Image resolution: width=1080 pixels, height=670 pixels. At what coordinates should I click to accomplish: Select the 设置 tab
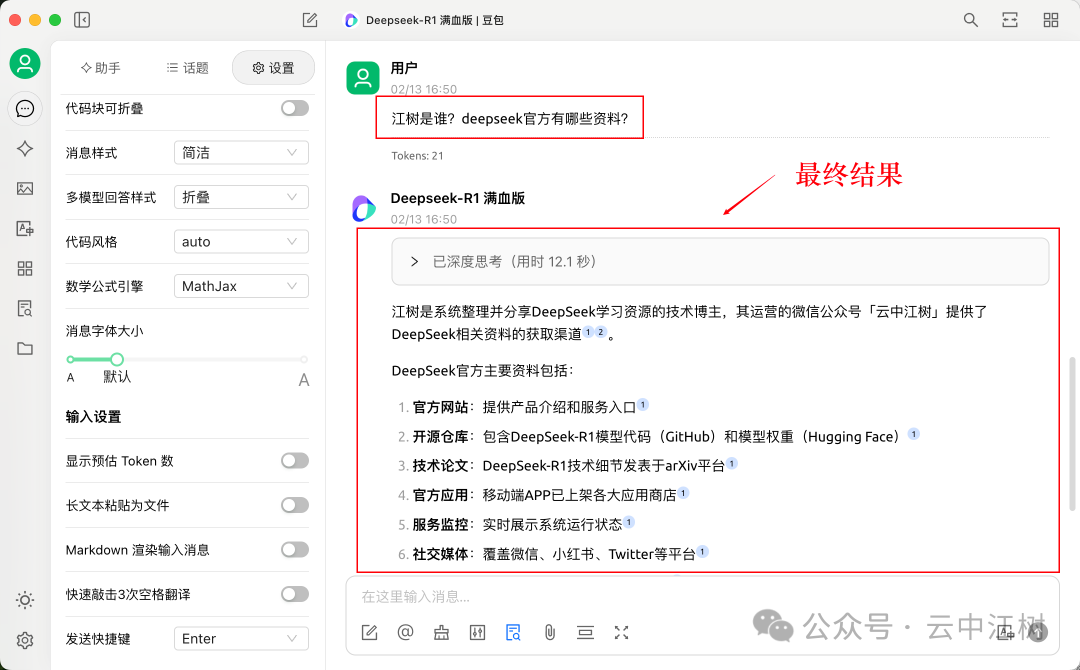pyautogui.click(x=273, y=67)
